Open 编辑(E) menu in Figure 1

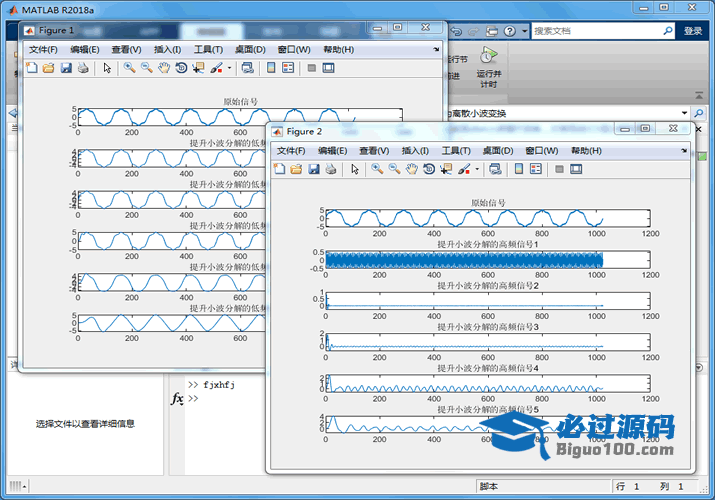coord(85,49)
